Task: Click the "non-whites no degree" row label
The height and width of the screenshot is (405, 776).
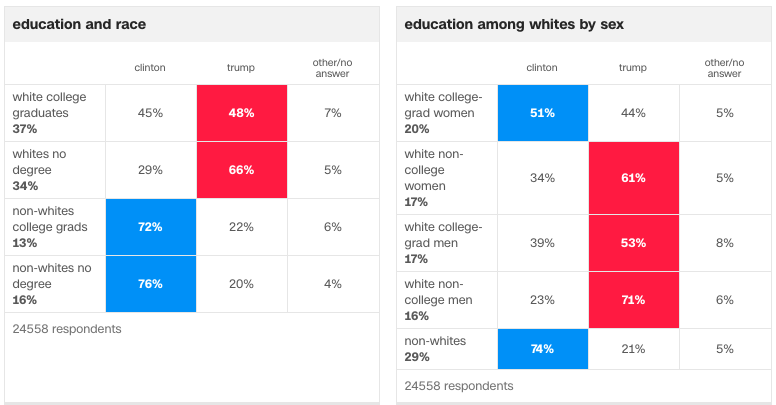Action: click(x=52, y=276)
